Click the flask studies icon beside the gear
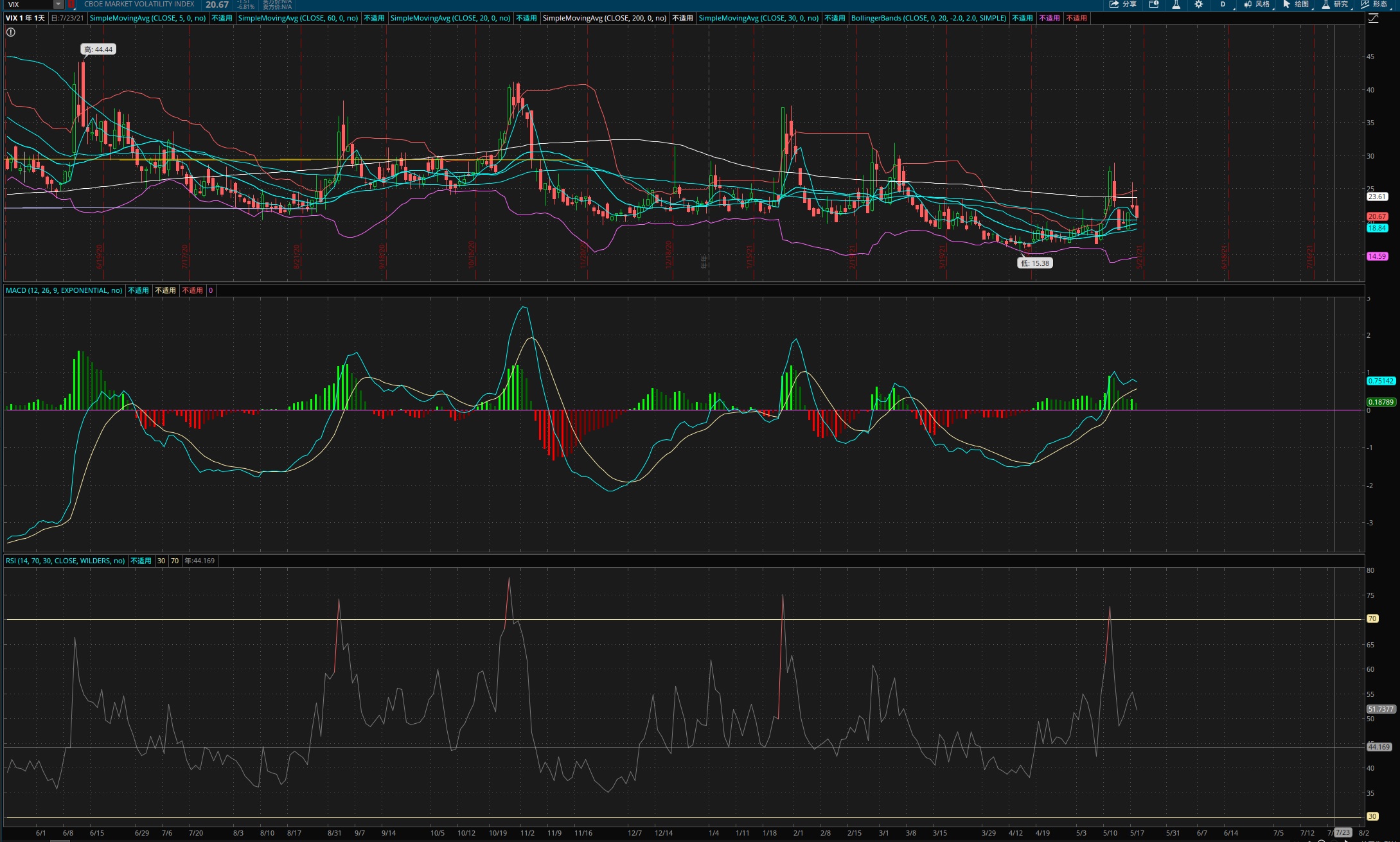Viewport: 1400px width, 842px height. 1176,4
